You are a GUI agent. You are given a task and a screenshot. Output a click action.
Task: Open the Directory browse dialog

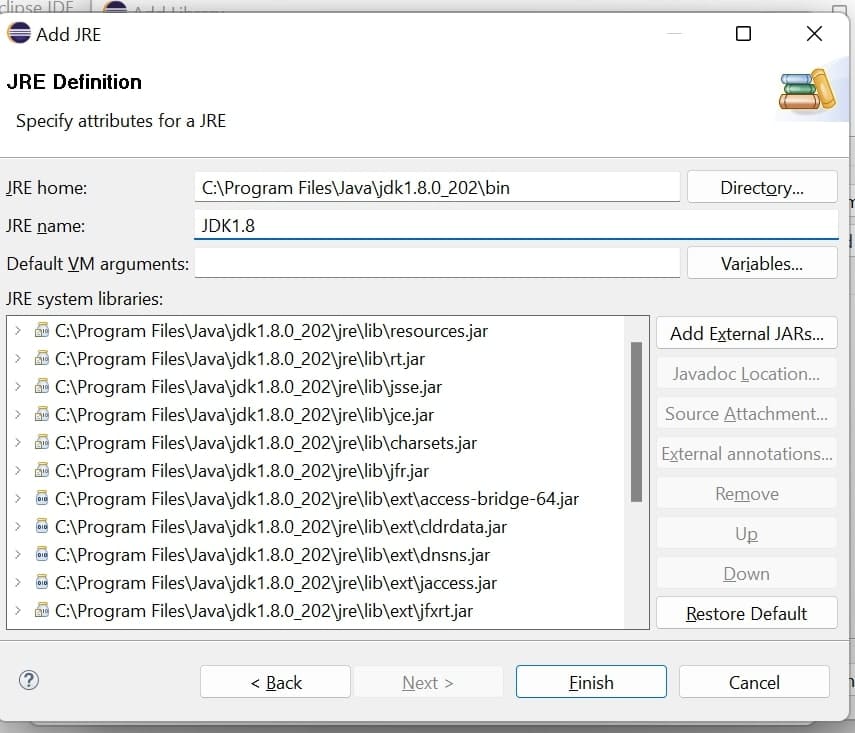coord(761,187)
